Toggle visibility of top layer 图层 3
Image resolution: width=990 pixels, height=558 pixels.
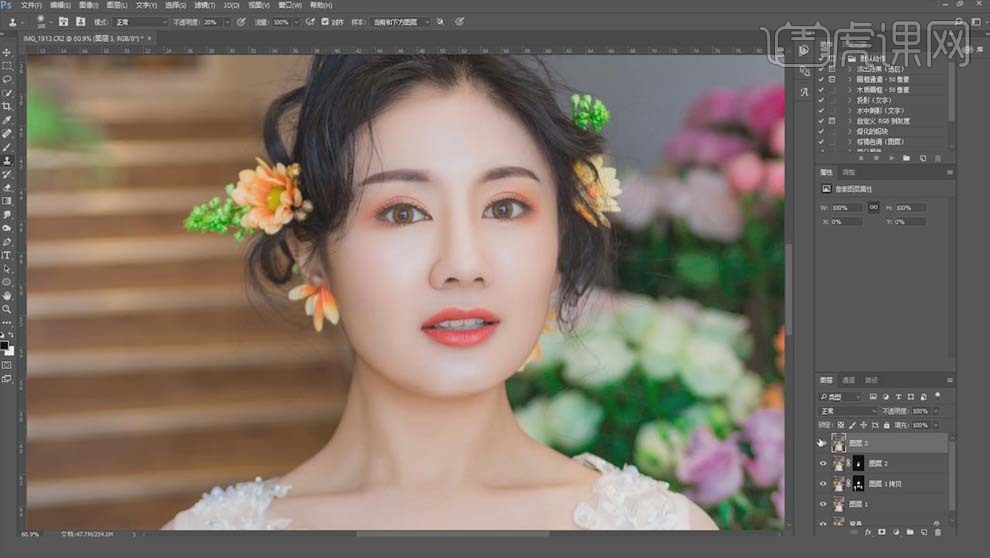[x=823, y=443]
